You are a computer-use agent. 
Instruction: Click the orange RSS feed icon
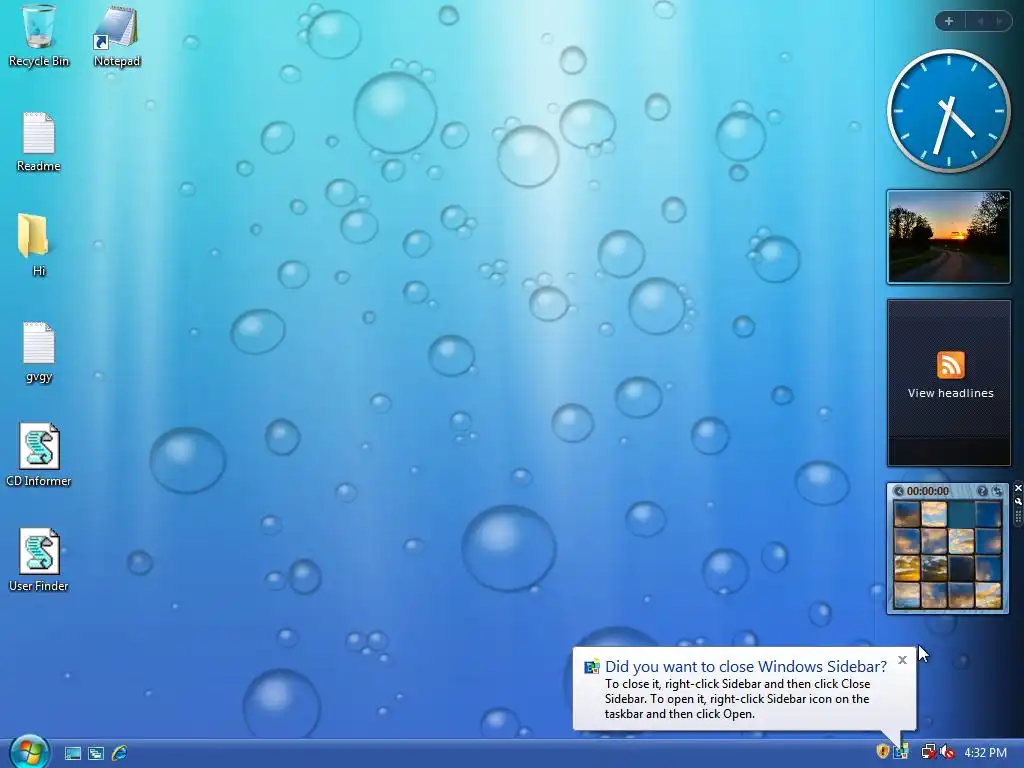coord(950,364)
